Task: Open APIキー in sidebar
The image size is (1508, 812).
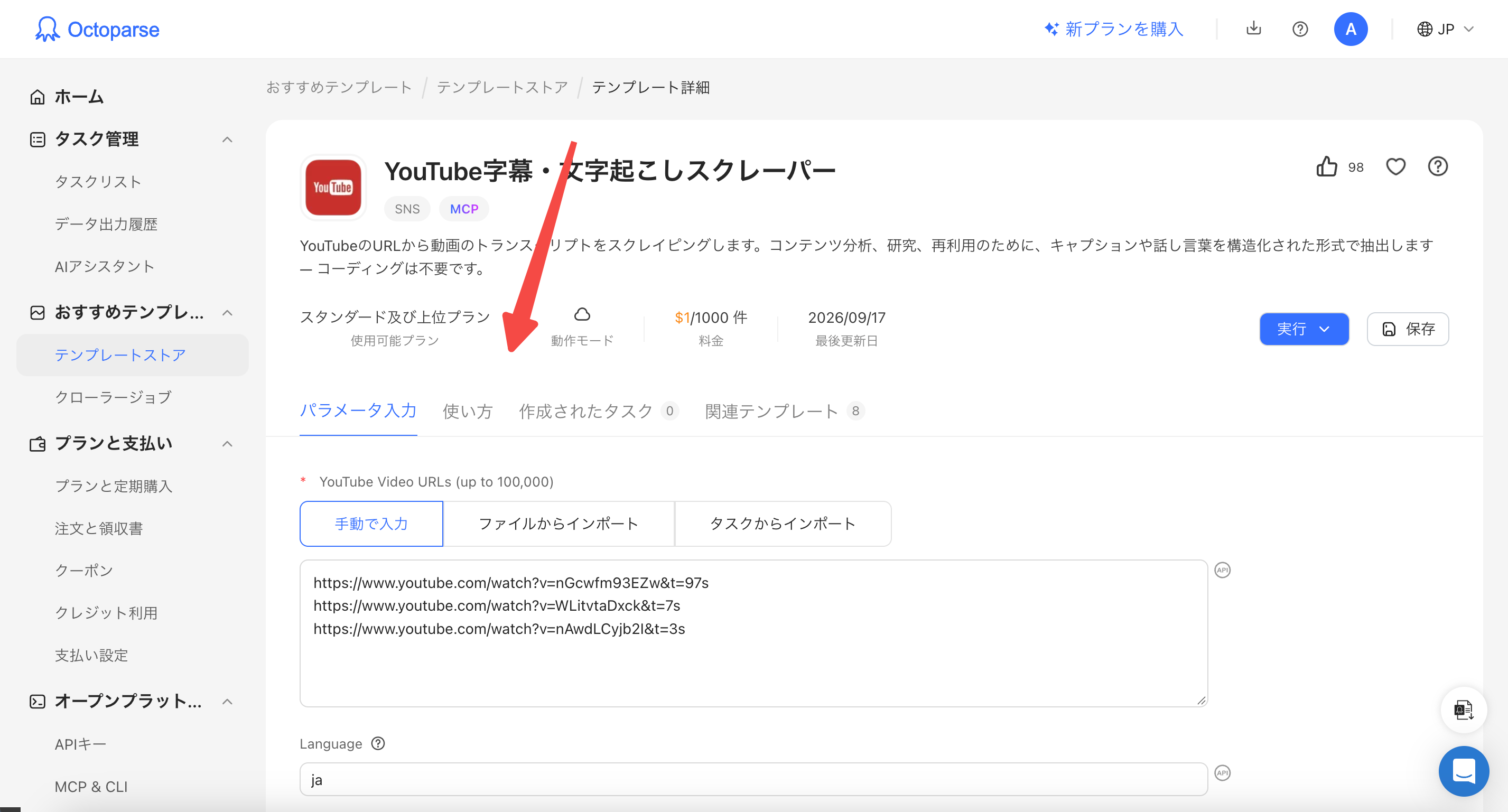Action: (81, 744)
